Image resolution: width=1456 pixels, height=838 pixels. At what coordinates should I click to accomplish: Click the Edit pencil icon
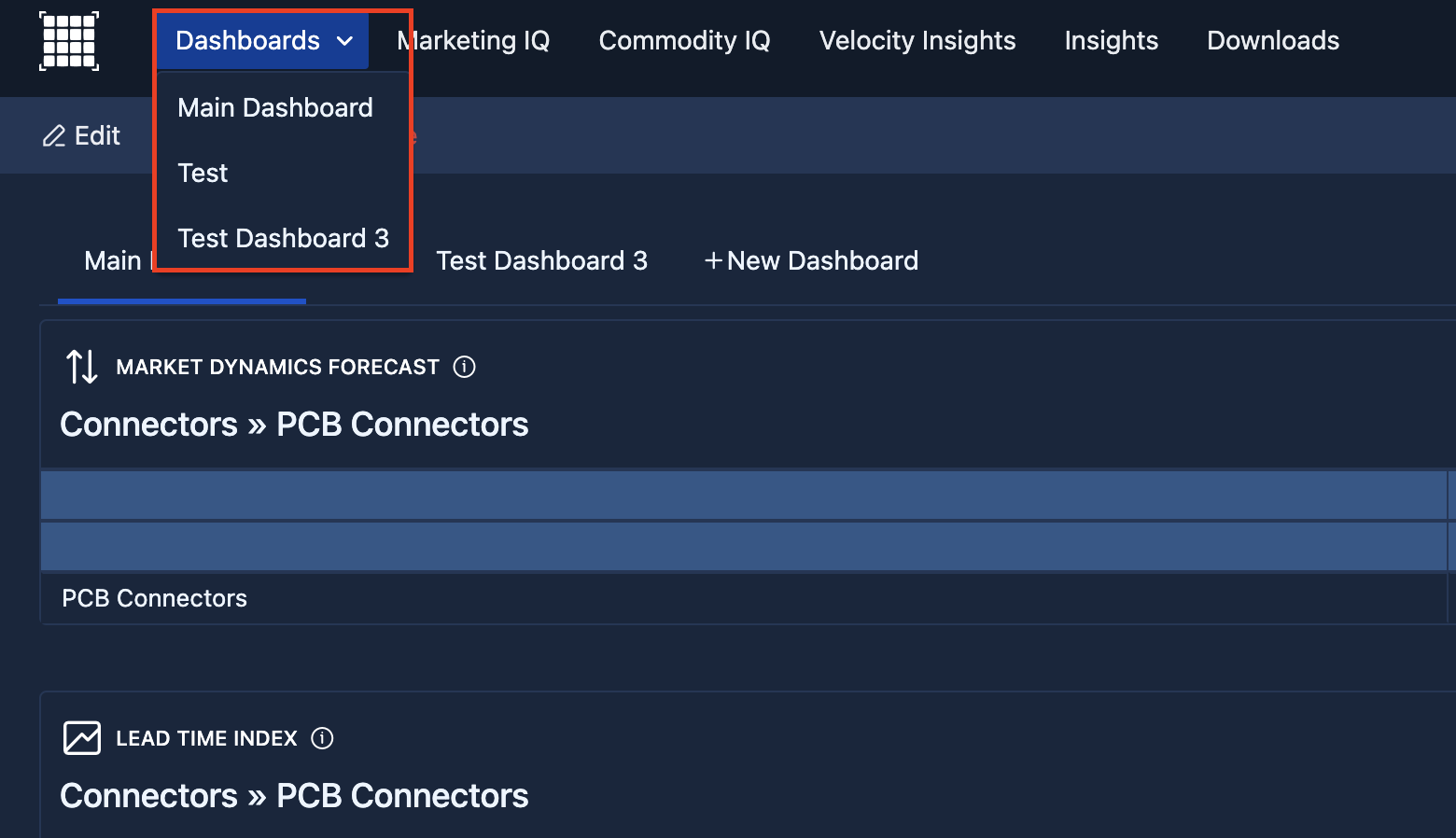click(x=54, y=136)
